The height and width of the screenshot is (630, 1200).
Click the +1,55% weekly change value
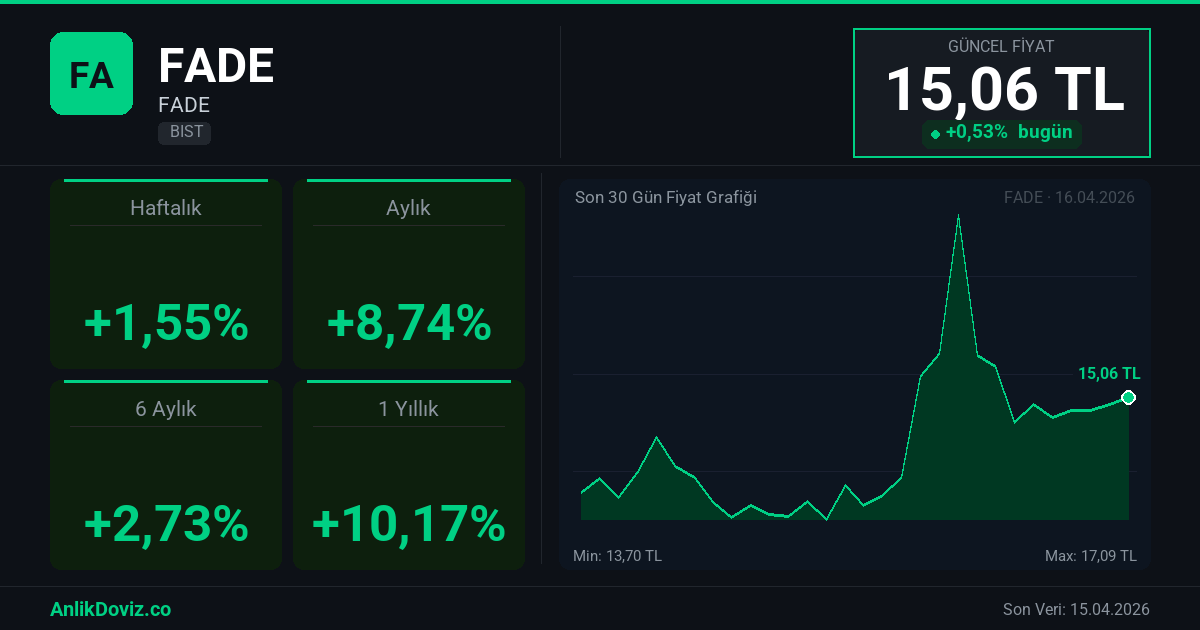point(166,323)
